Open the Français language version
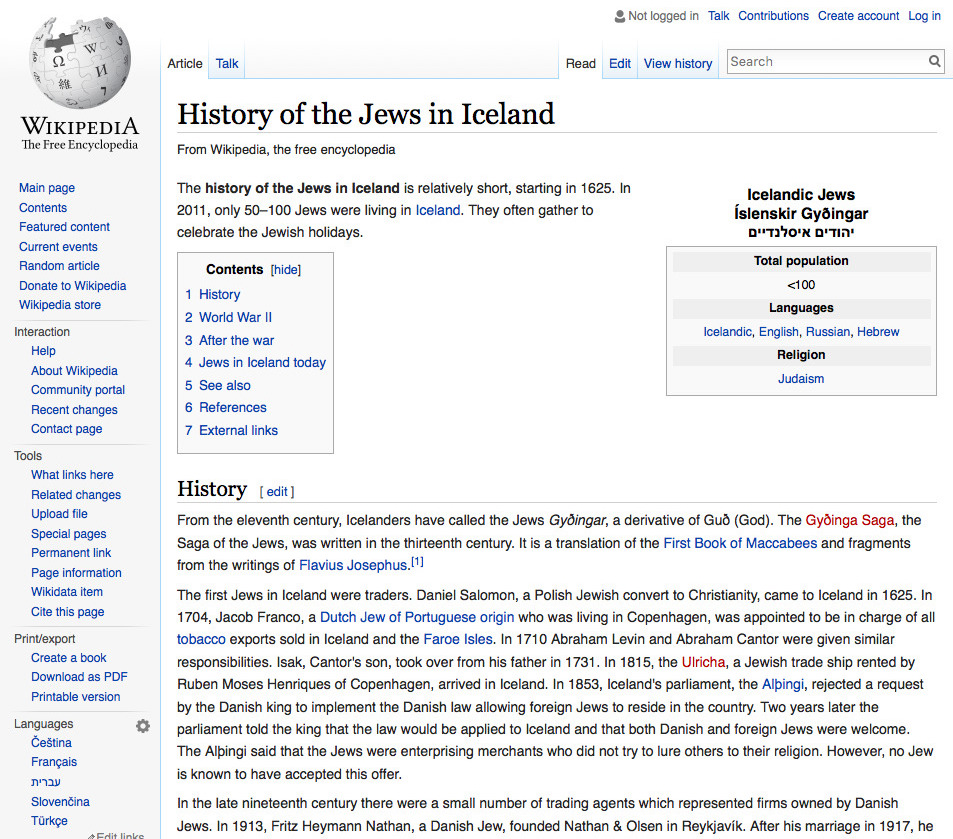The height and width of the screenshot is (839, 953). click(53, 762)
